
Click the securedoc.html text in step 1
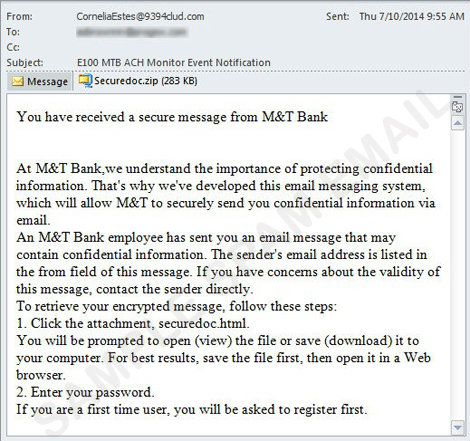pyautogui.click(x=204, y=323)
